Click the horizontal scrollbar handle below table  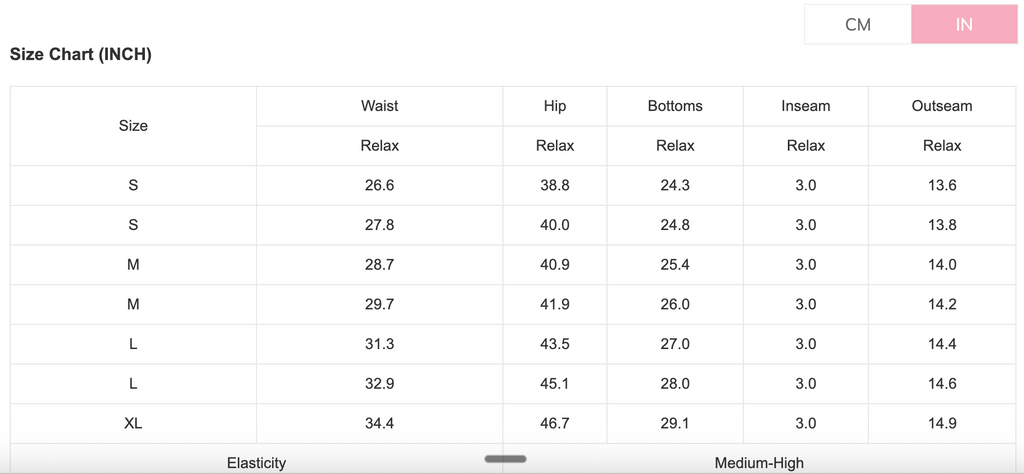(505, 459)
